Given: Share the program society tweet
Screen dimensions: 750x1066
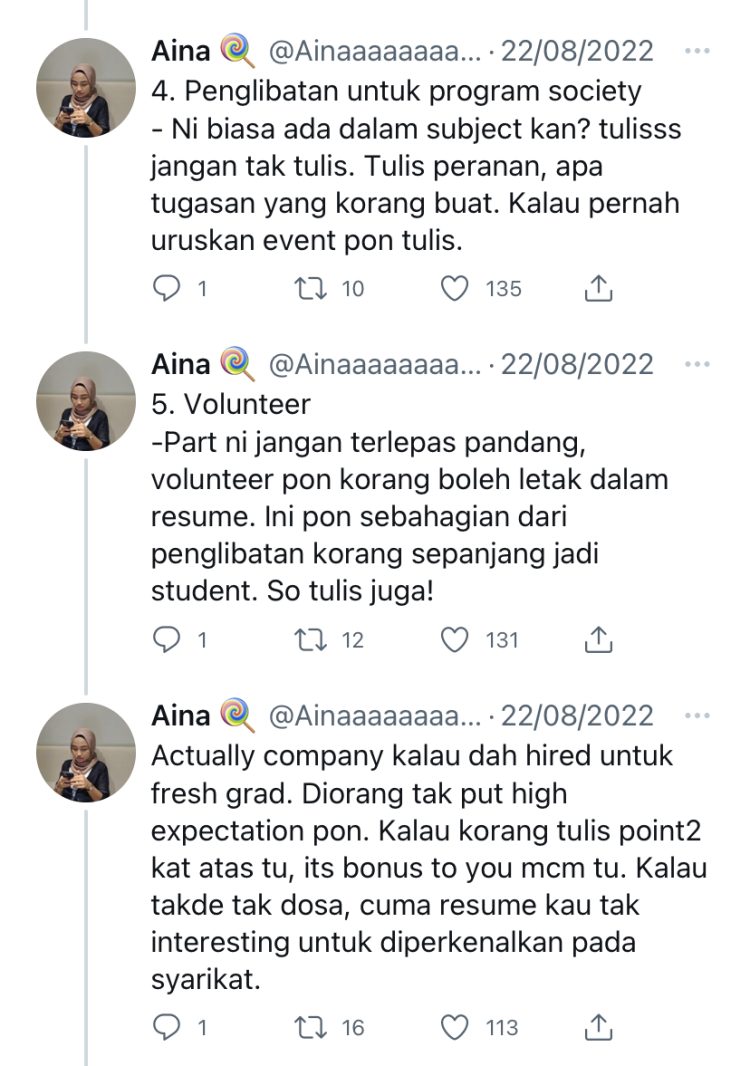Looking at the screenshot, I should click(x=597, y=289).
